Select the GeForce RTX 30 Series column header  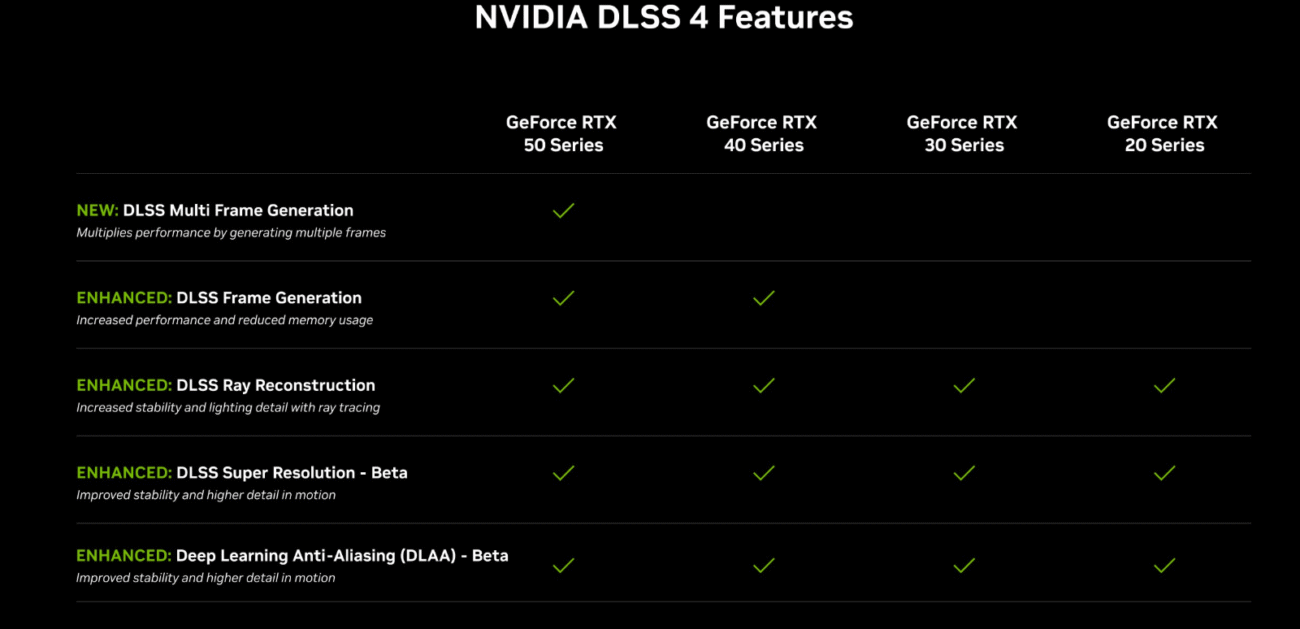[x=962, y=134]
